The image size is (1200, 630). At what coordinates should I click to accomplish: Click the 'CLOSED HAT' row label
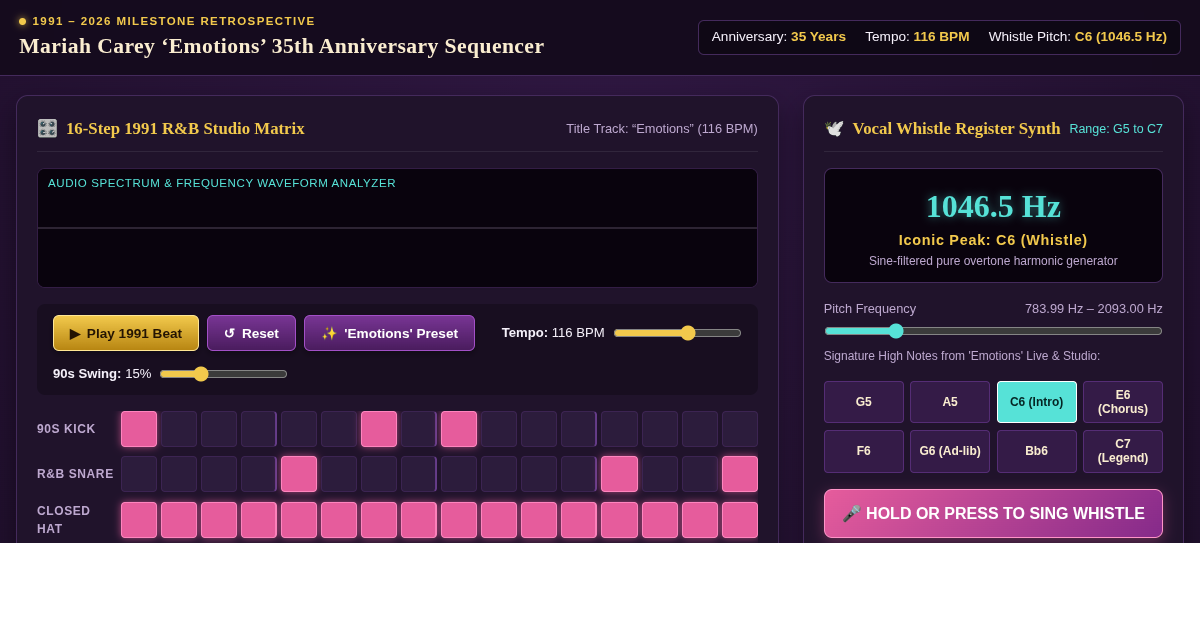64,520
